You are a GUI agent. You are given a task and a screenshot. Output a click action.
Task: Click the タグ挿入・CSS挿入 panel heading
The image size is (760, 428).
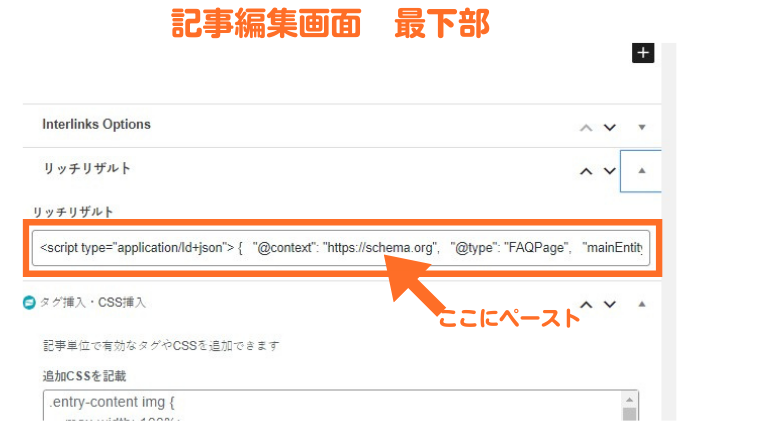coord(93,302)
